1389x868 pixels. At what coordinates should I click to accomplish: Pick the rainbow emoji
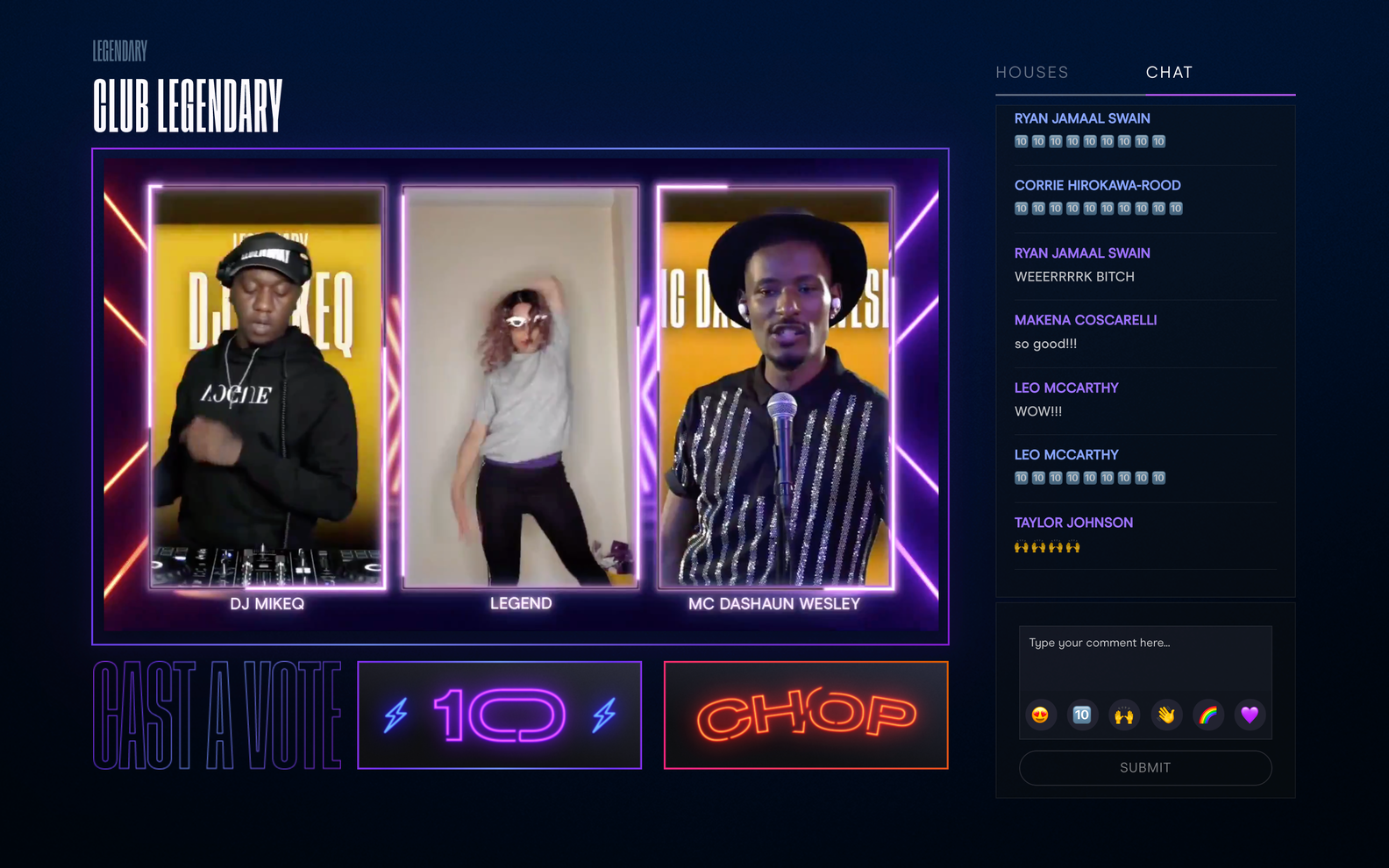[1208, 715]
